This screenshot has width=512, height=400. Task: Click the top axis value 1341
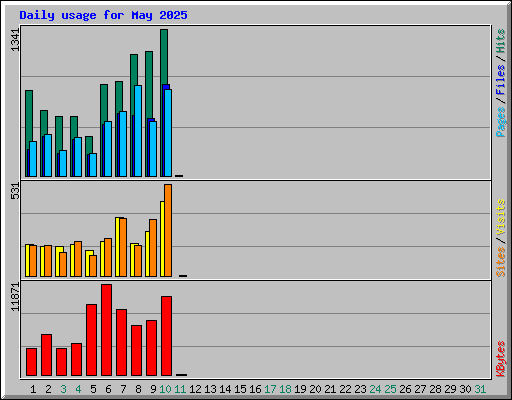point(15,40)
